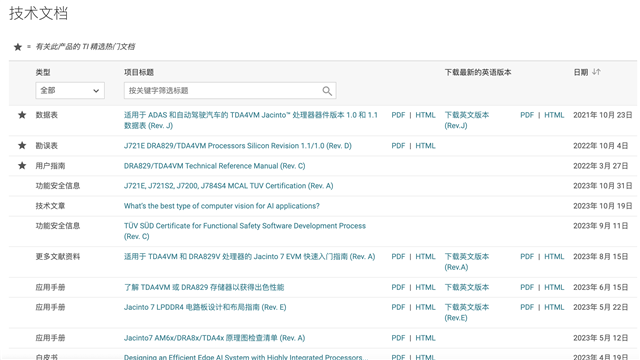Open computer vision for AI article link
Image resolution: width=640 pixels, height=360 pixels.
222,206
